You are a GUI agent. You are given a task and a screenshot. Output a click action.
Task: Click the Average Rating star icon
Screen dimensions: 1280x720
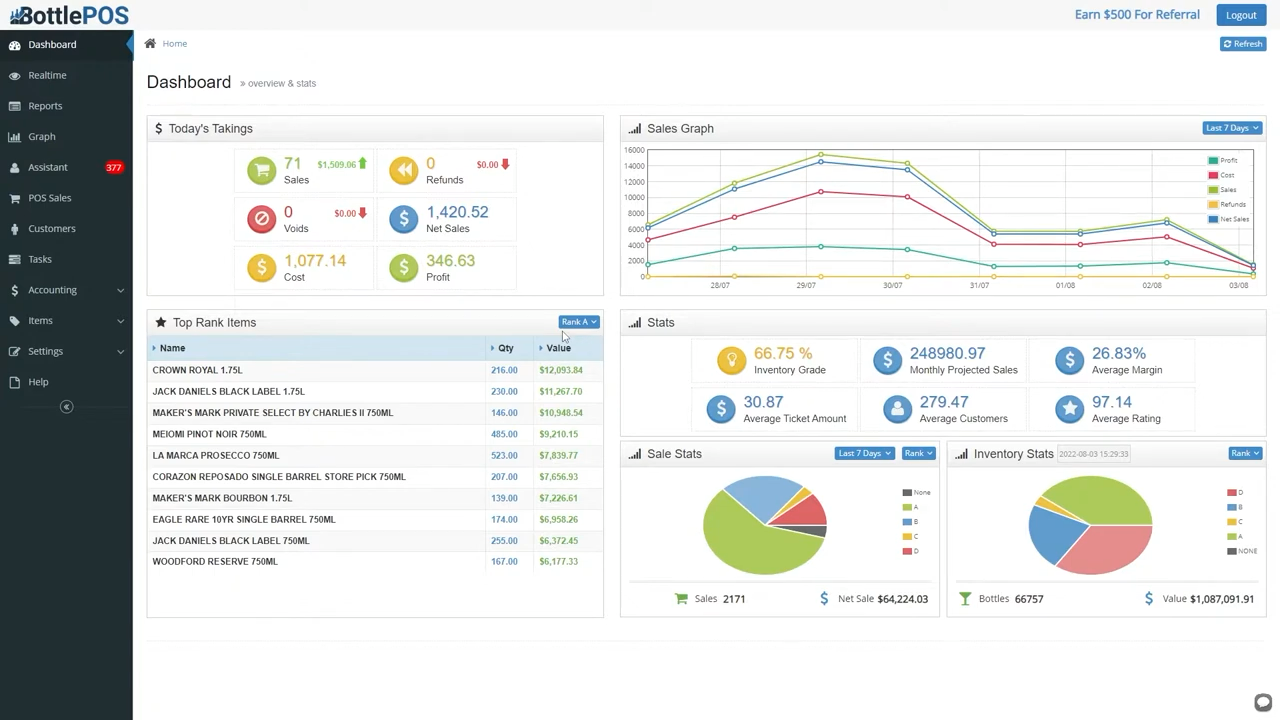click(1069, 408)
